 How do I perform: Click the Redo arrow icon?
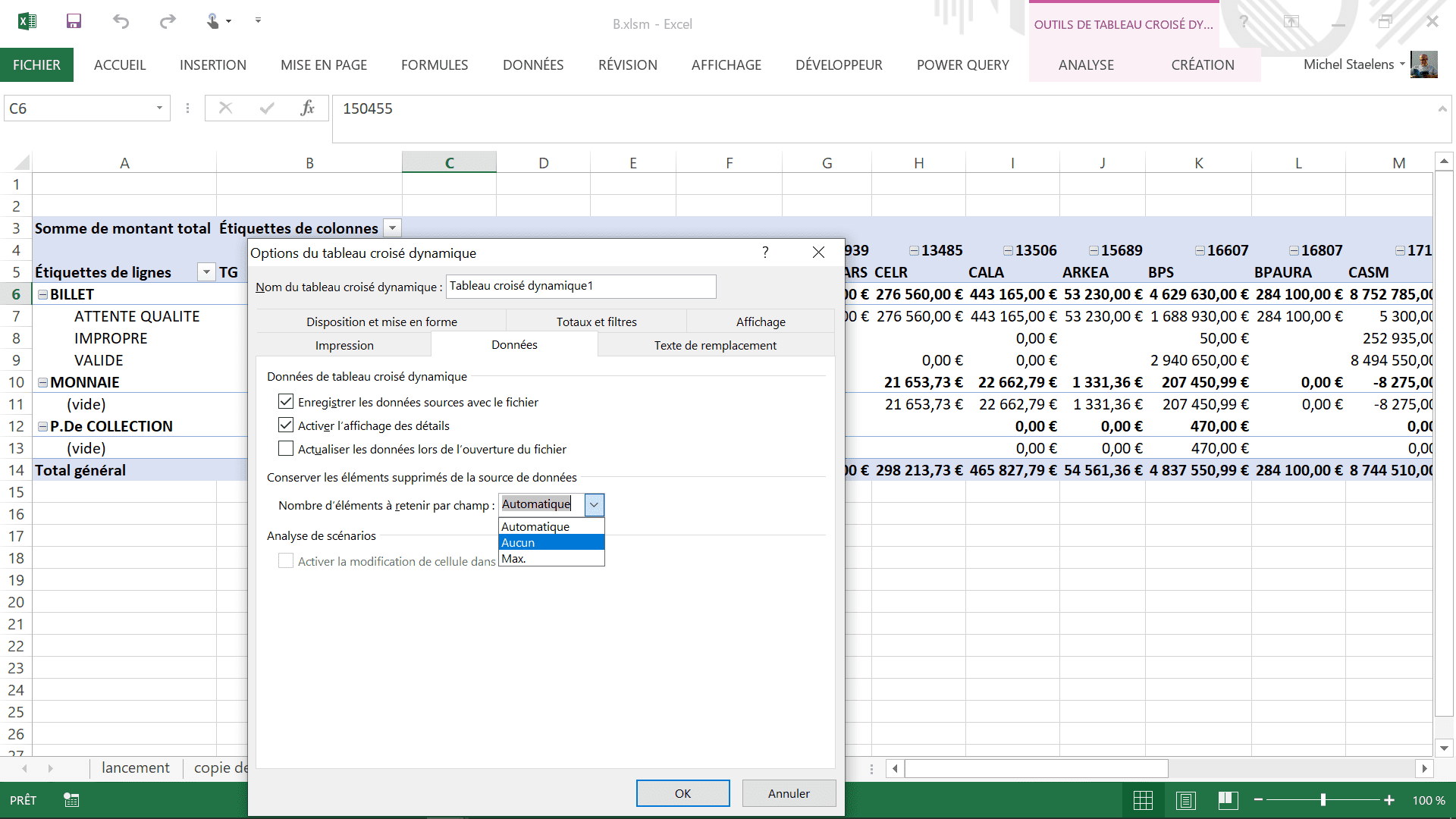[x=168, y=21]
